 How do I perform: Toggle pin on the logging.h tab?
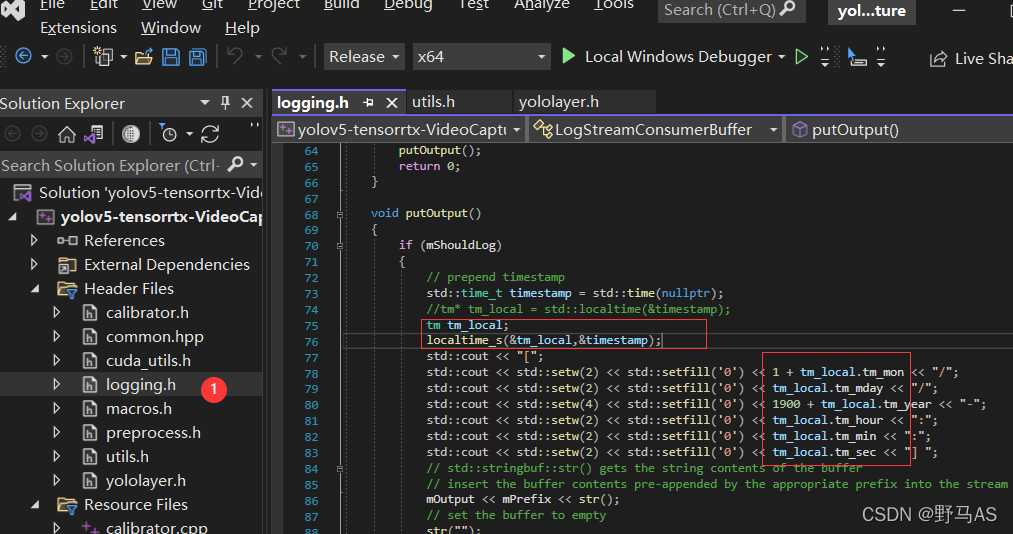[369, 102]
